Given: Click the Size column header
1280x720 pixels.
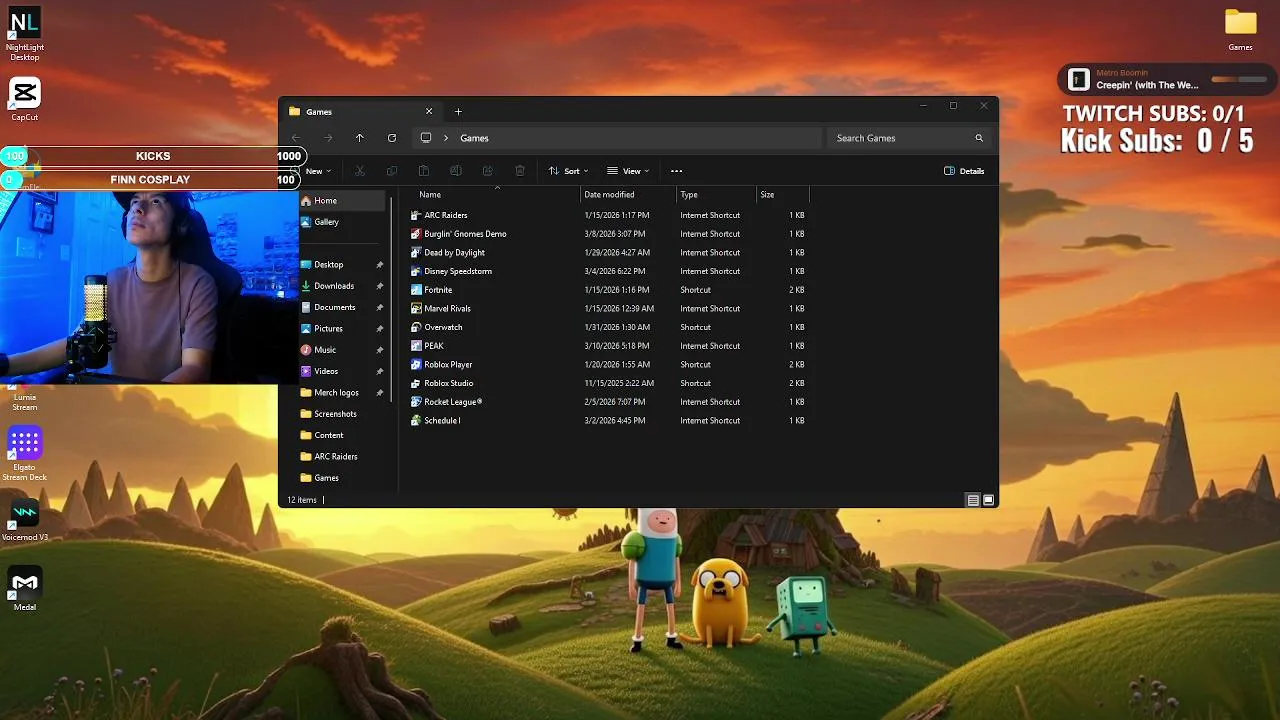Looking at the screenshot, I should tap(781, 195).
